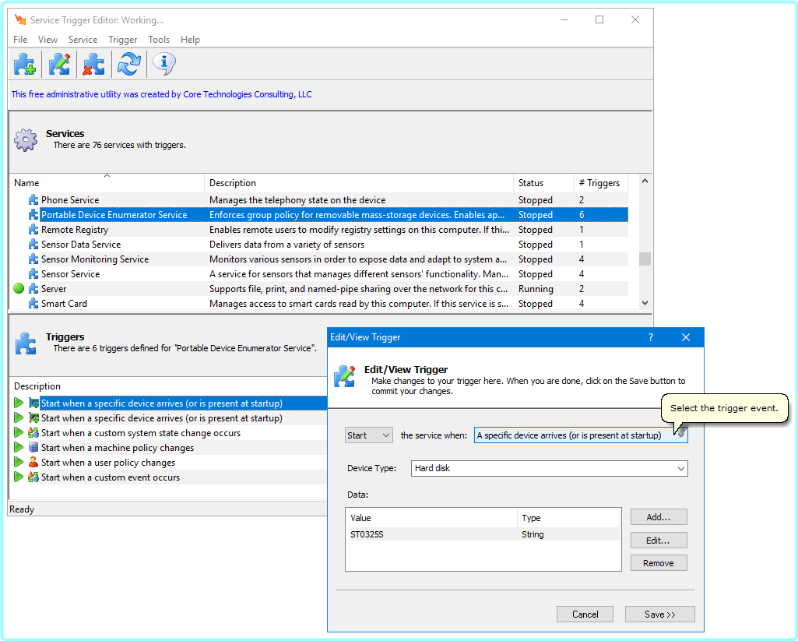This screenshot has height=641, width=798.
Task: Click the user policy trigger icon
Action: pos(33,463)
